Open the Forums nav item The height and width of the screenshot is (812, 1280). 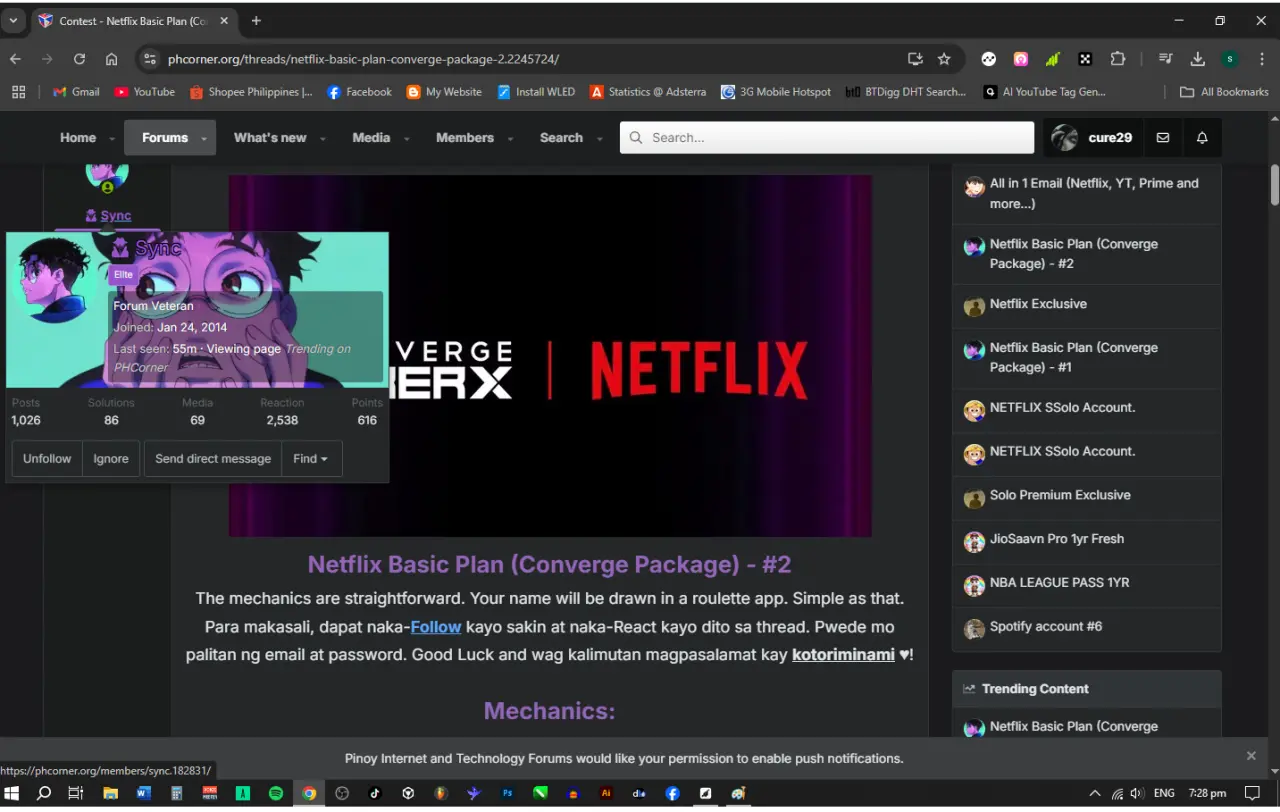[x=164, y=138]
